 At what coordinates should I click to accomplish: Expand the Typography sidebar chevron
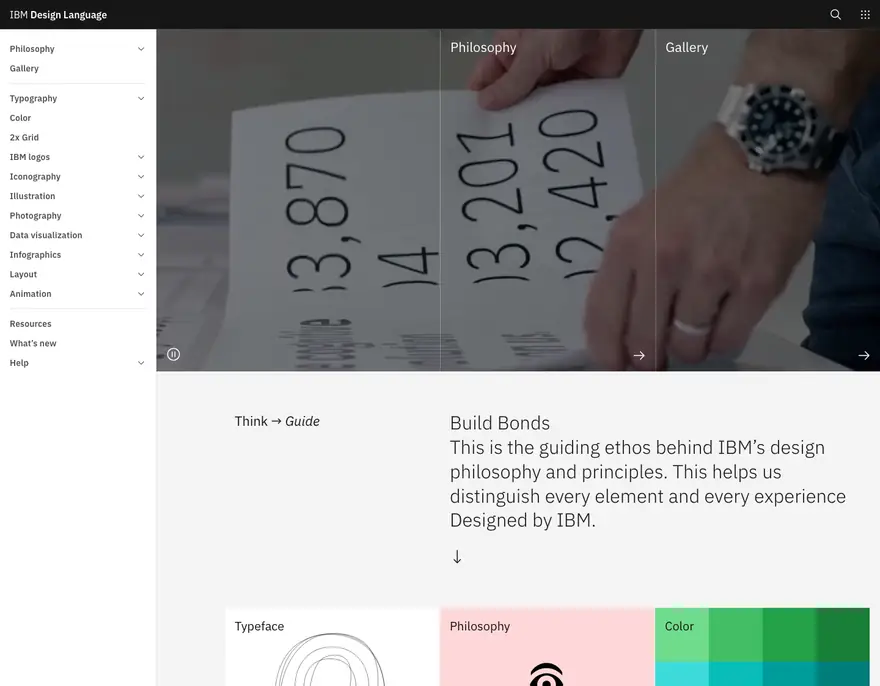(x=141, y=98)
